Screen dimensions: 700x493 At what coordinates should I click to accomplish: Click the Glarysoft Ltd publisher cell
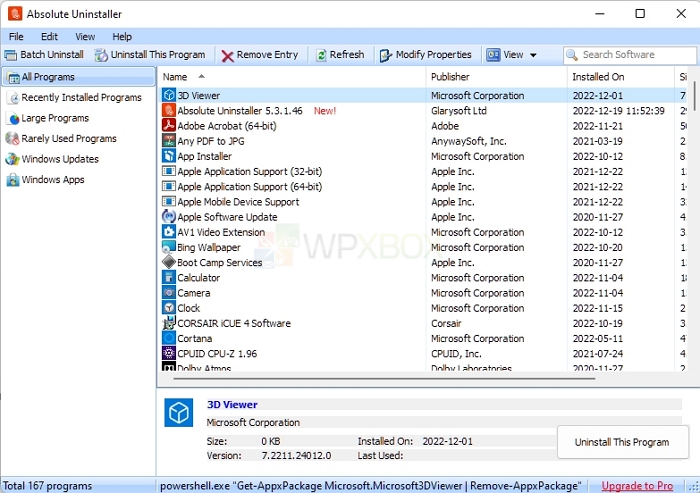pyautogui.click(x=458, y=111)
